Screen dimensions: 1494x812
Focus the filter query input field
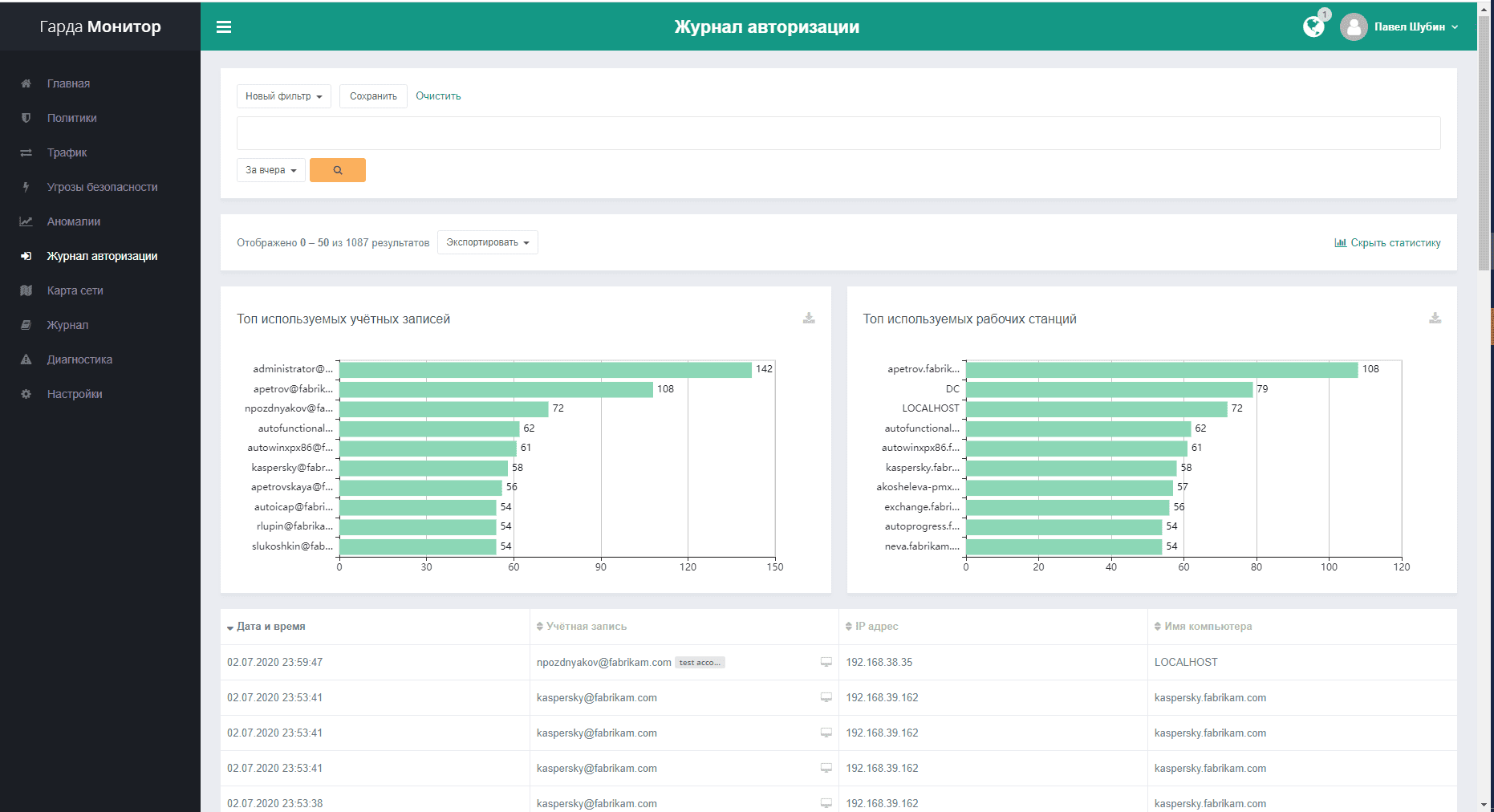point(838,133)
